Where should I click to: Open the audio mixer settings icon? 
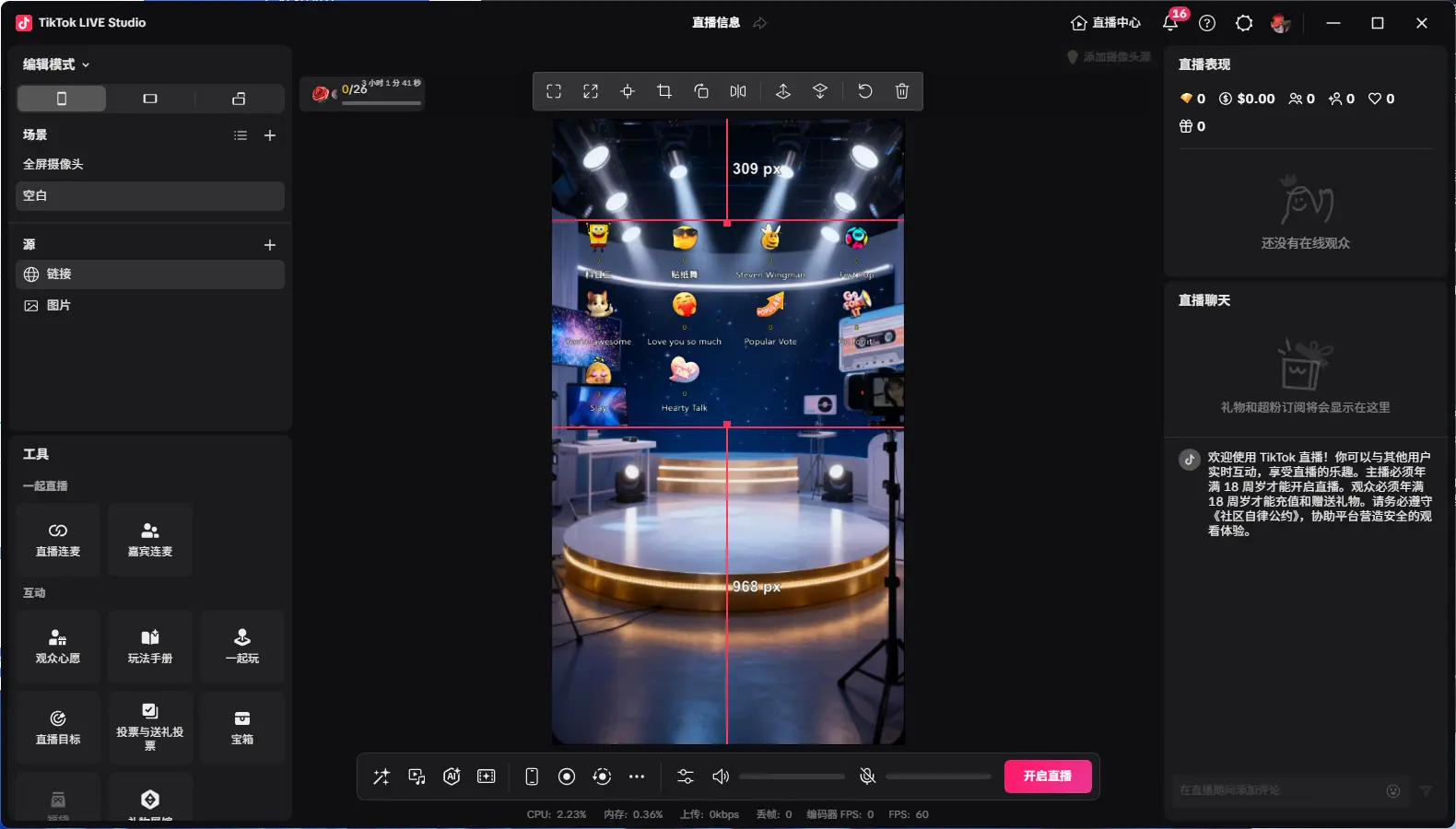point(686,776)
